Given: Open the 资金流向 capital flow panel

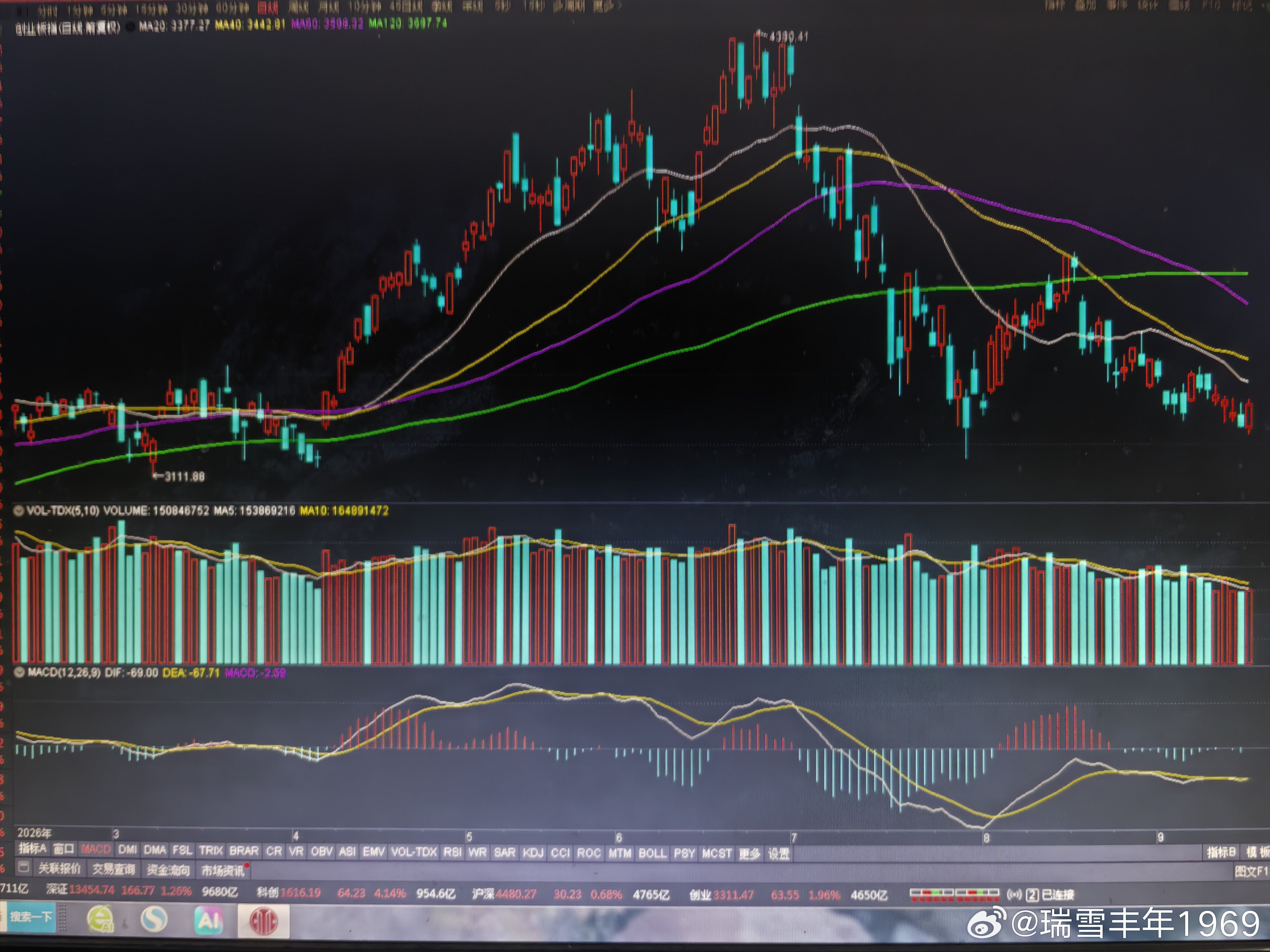Looking at the screenshot, I should [168, 870].
